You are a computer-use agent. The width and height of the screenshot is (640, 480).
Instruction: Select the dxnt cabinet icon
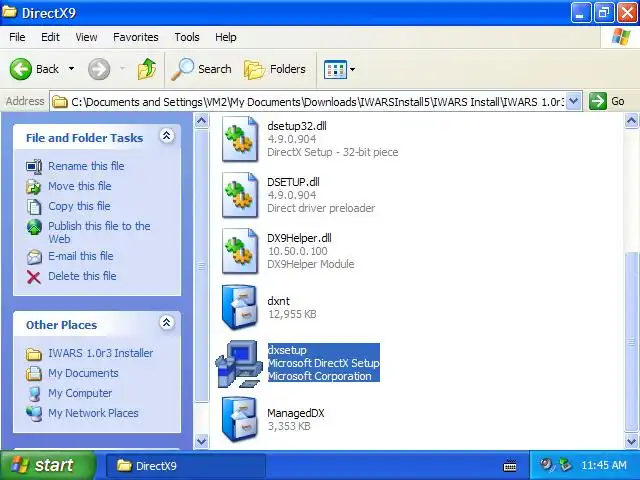coord(240,307)
